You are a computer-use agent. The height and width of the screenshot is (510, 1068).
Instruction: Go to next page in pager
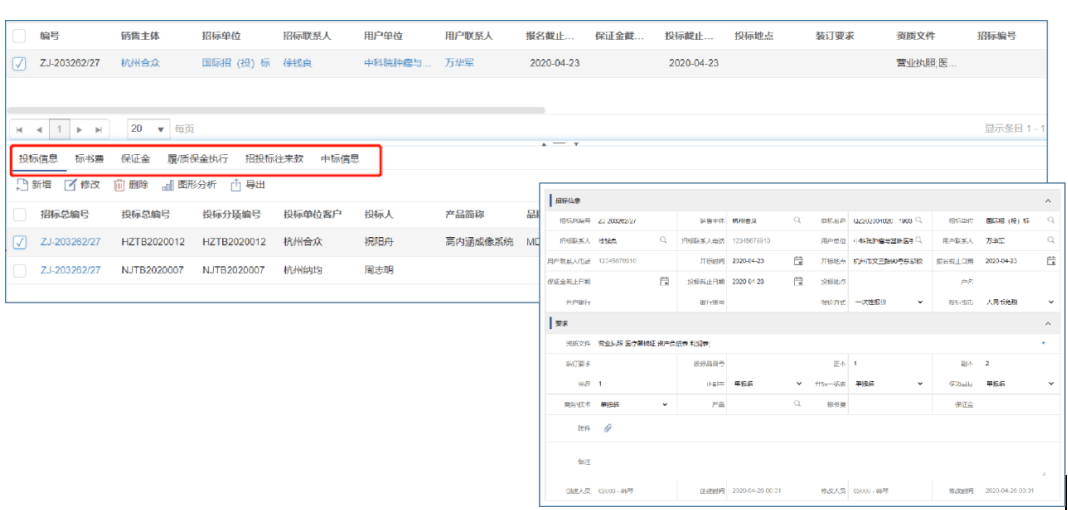80,129
